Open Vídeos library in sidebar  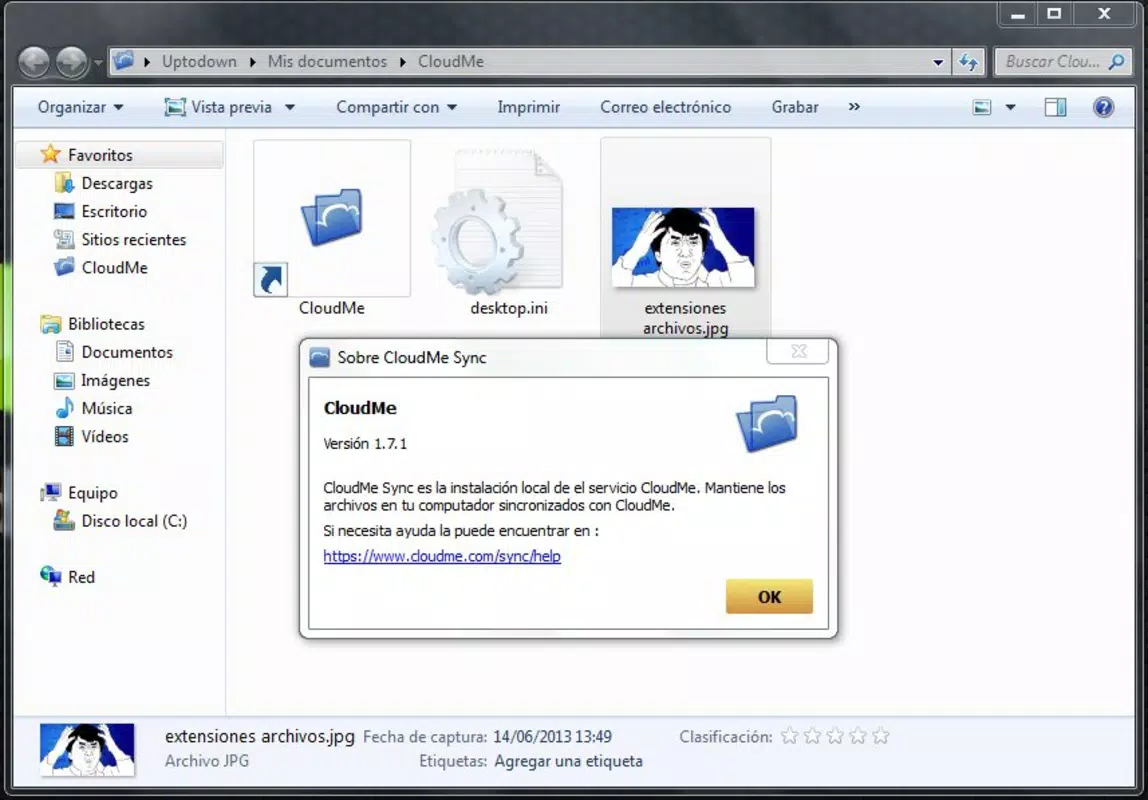tap(105, 437)
